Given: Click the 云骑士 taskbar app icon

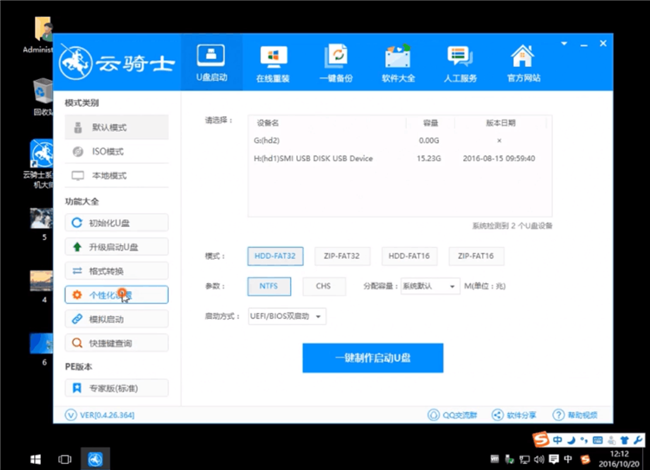Looking at the screenshot, I should pyautogui.click(x=95, y=459).
